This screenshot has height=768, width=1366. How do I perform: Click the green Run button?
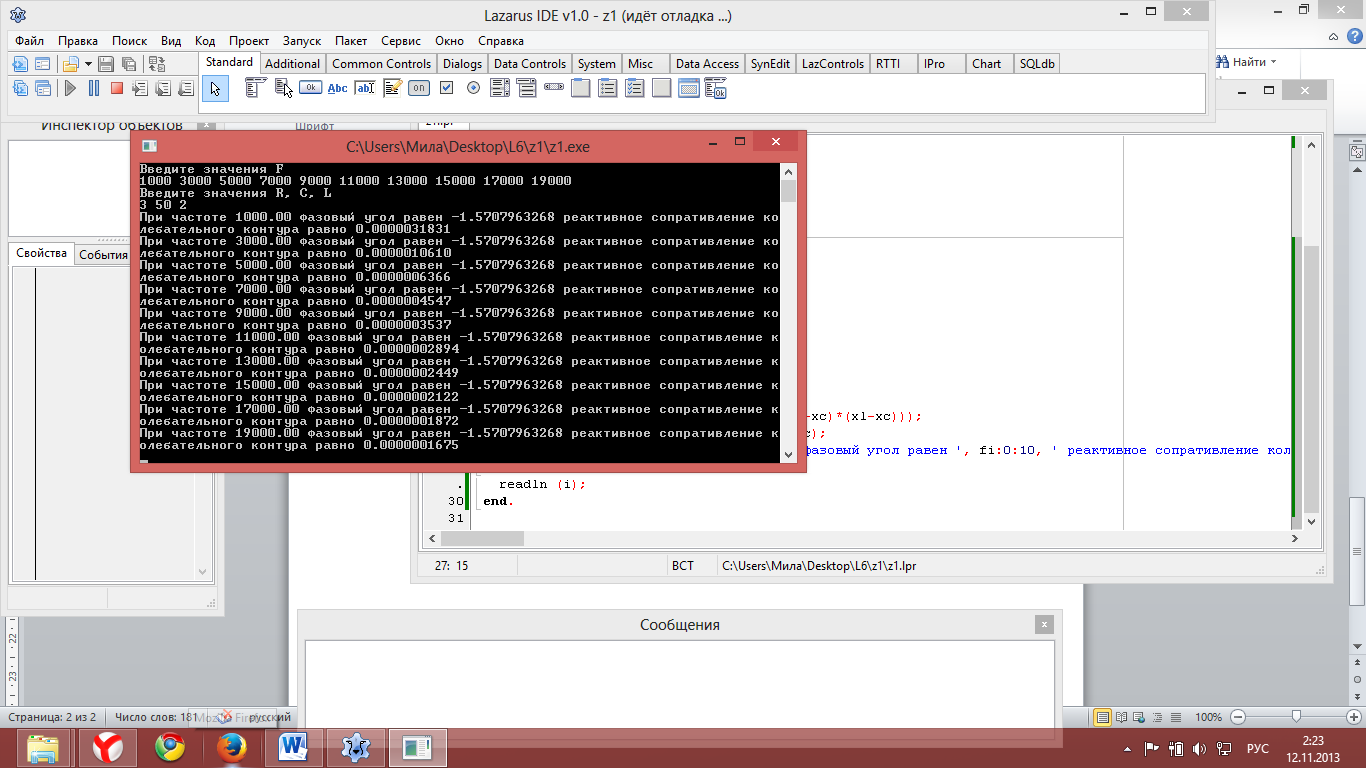tap(70, 88)
